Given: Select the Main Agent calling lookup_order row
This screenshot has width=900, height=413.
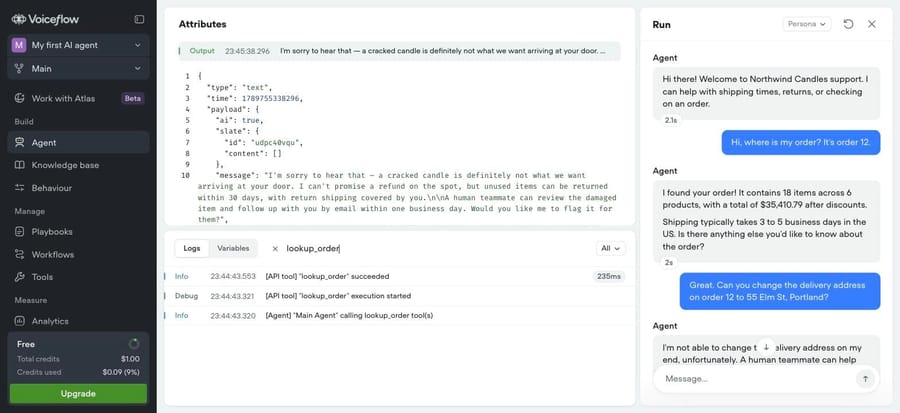Looking at the screenshot, I should pos(399,315).
